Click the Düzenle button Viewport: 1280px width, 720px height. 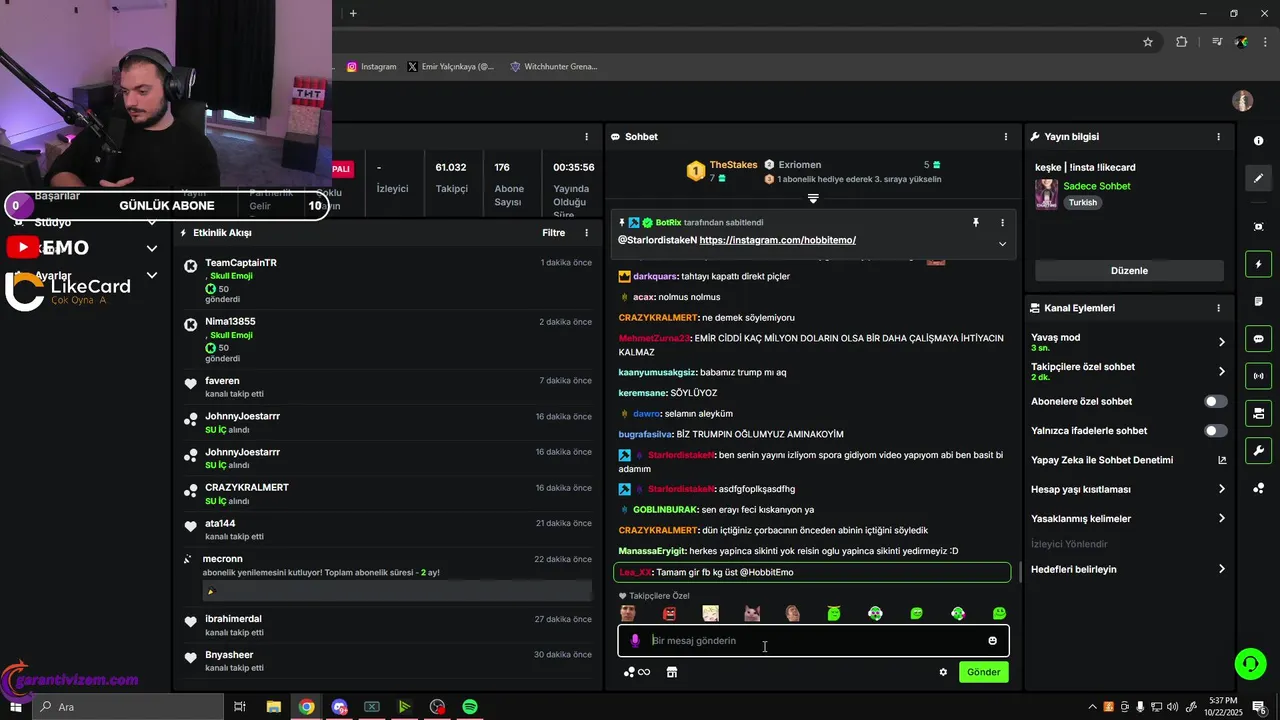(1129, 271)
